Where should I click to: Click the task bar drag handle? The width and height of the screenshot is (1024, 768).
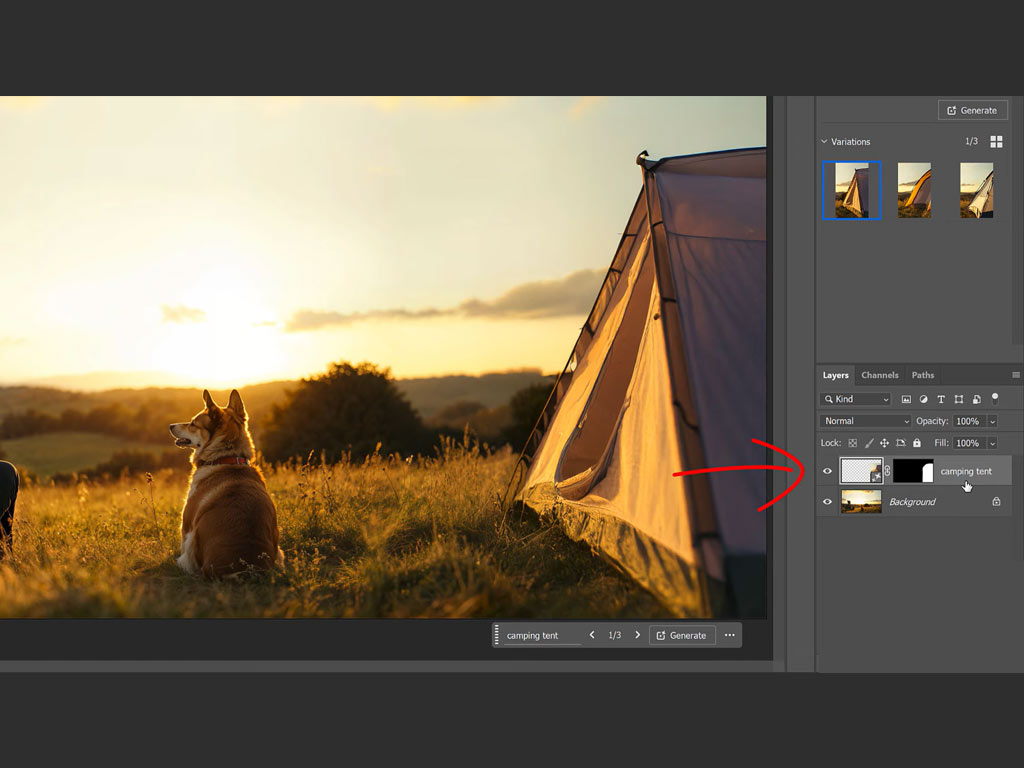pos(496,635)
